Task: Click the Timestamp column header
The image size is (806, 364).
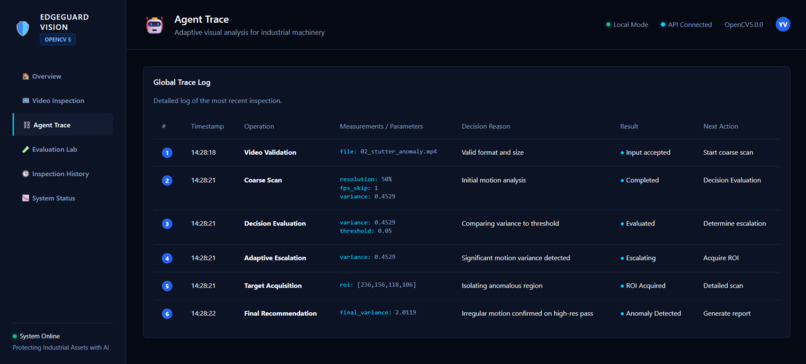Action: (207, 126)
